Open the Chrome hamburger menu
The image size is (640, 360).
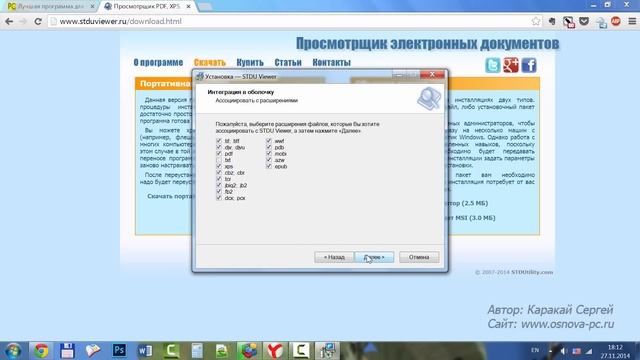click(632, 21)
